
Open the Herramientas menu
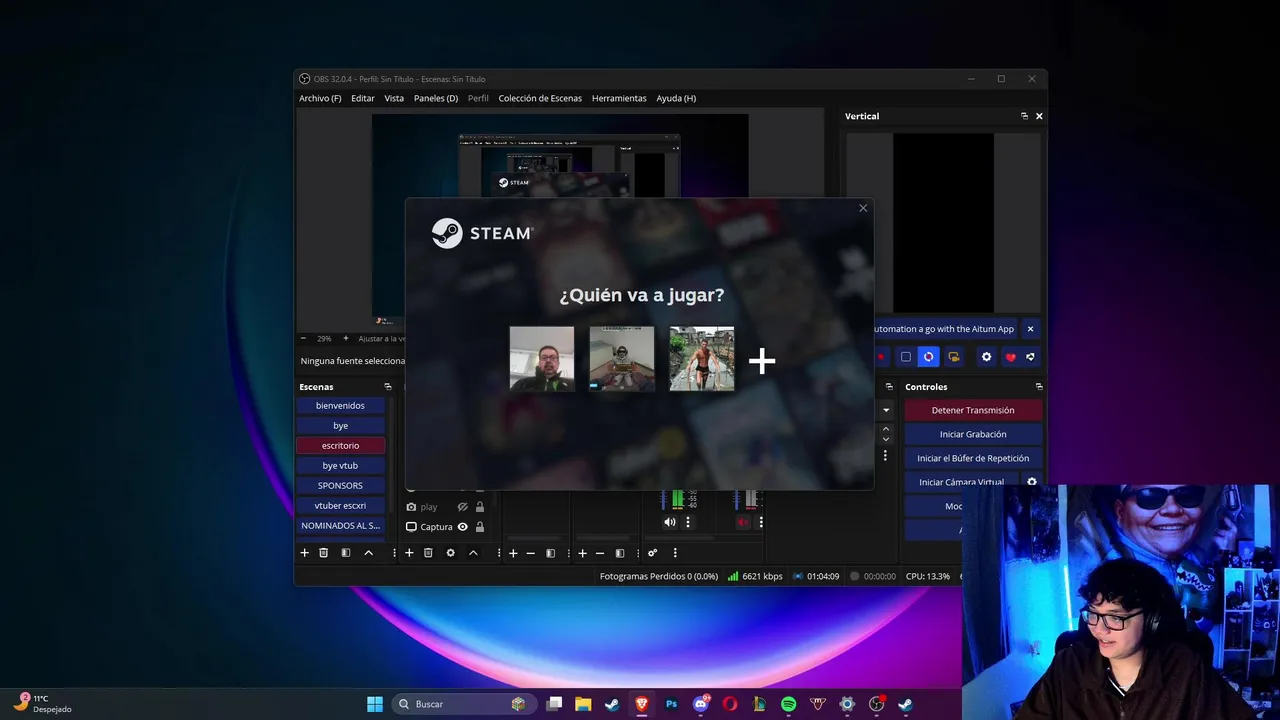(619, 98)
